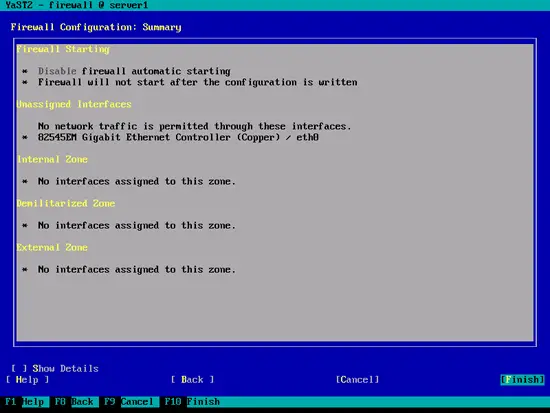Screen dimensions: 550x413
Task: Click 'No network traffic is permitted' text
Action: pyautogui.click(x=195, y=126)
